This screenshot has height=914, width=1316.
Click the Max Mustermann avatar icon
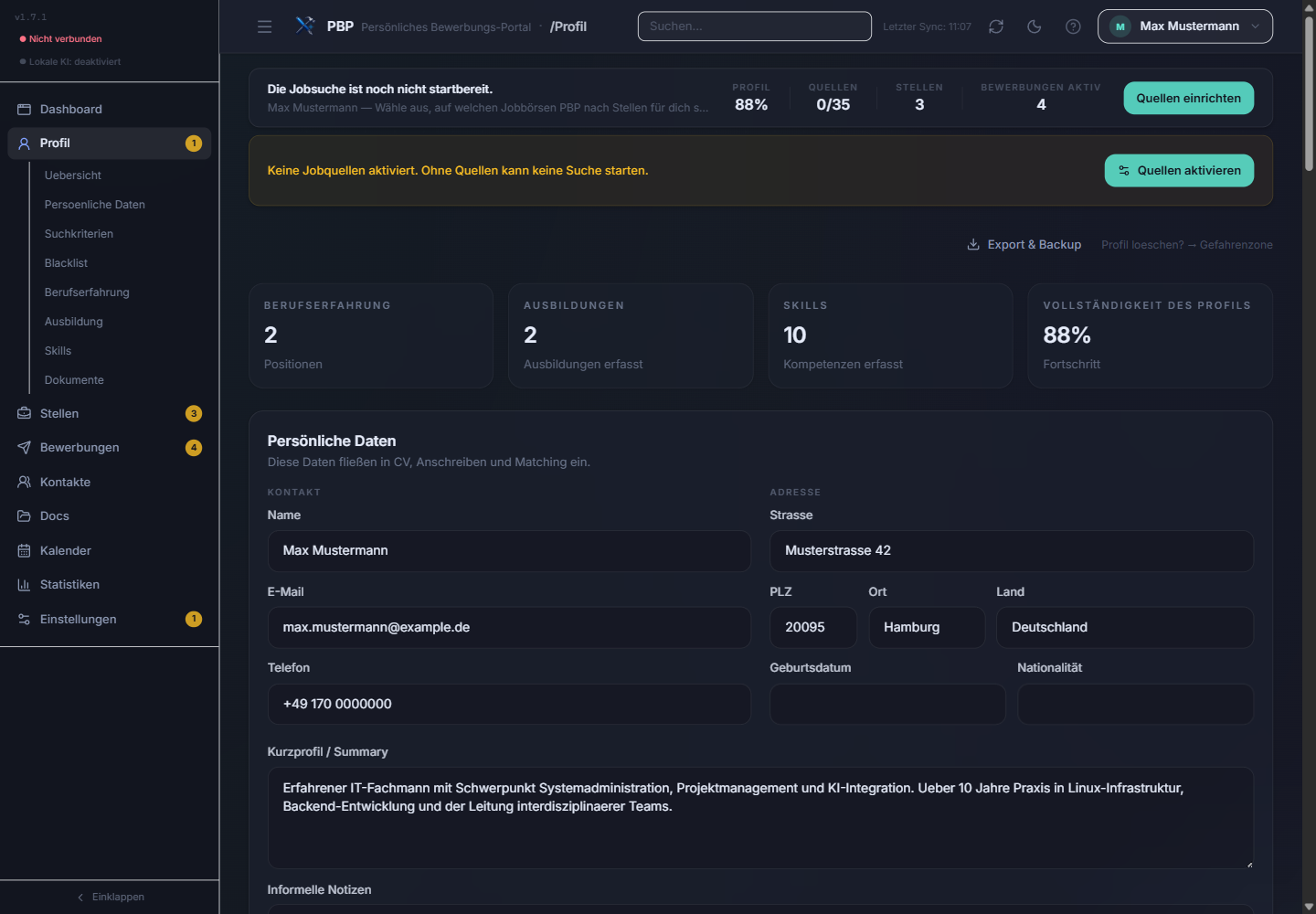1120,27
